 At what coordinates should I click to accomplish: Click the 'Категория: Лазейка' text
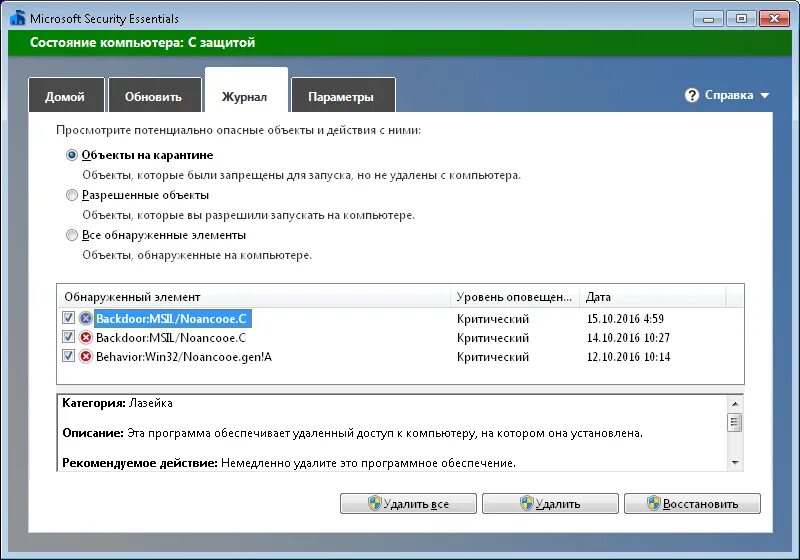pos(117,403)
